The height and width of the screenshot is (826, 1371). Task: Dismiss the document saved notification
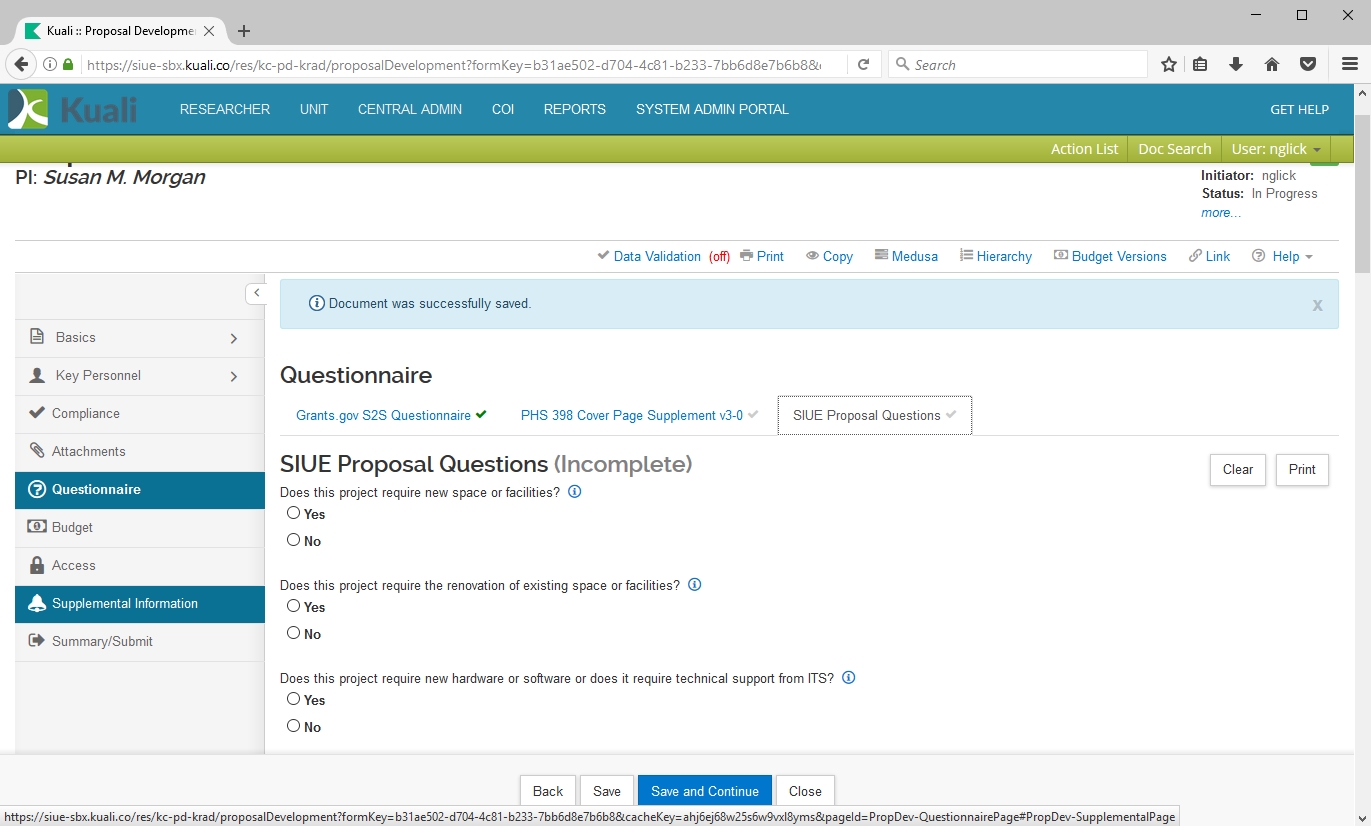[x=1317, y=305]
